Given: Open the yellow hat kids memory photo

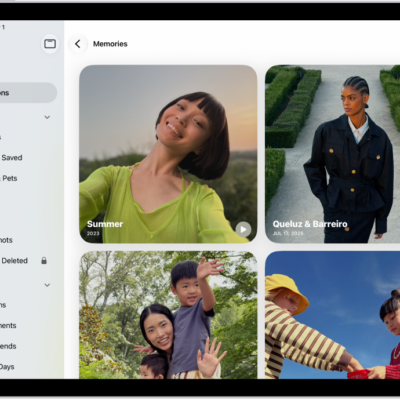Looking at the screenshot, I should (x=332, y=315).
